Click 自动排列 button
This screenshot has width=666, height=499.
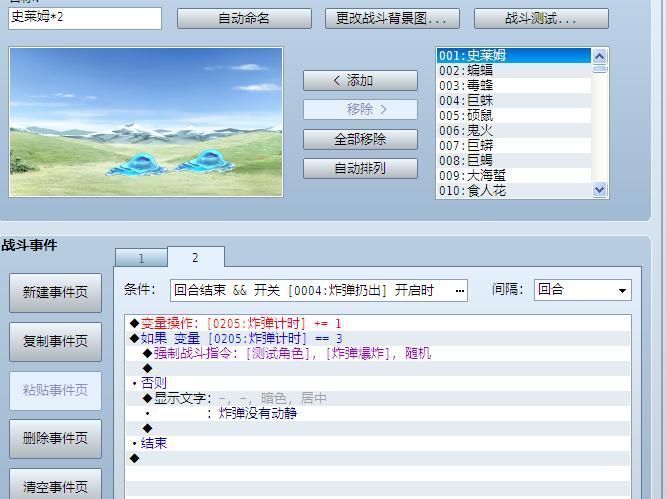360,169
